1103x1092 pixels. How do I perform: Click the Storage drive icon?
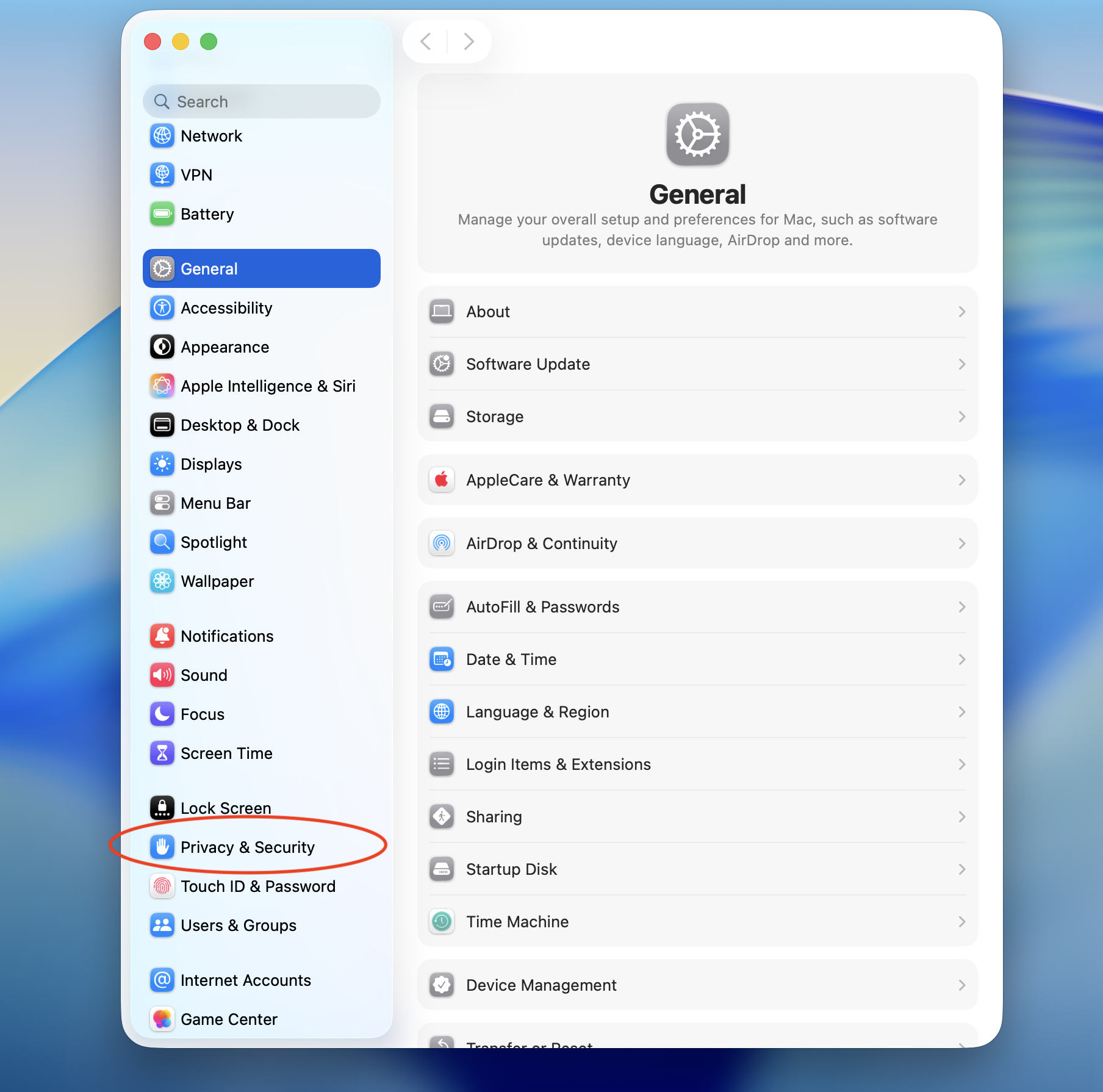pyautogui.click(x=442, y=416)
